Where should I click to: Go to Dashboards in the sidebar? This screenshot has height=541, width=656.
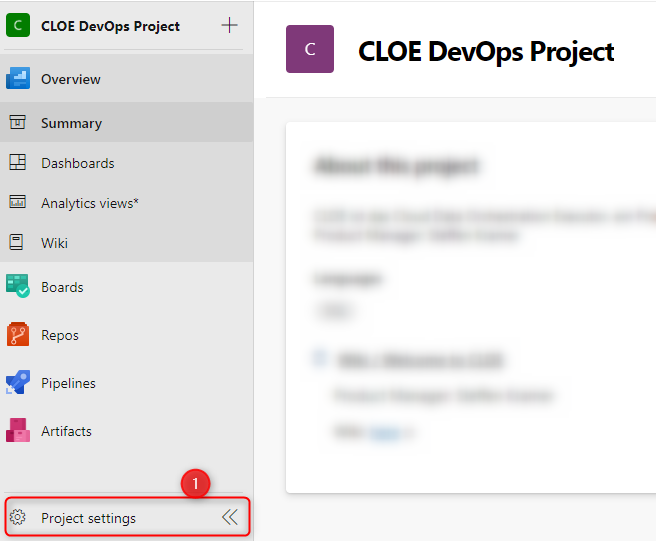(77, 163)
